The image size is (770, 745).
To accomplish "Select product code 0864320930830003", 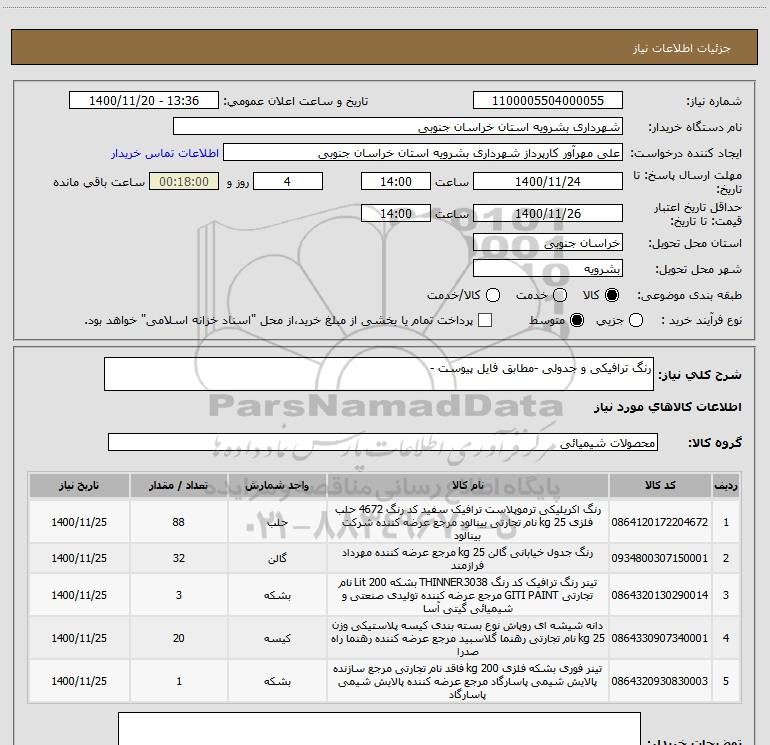I will tap(660, 681).
